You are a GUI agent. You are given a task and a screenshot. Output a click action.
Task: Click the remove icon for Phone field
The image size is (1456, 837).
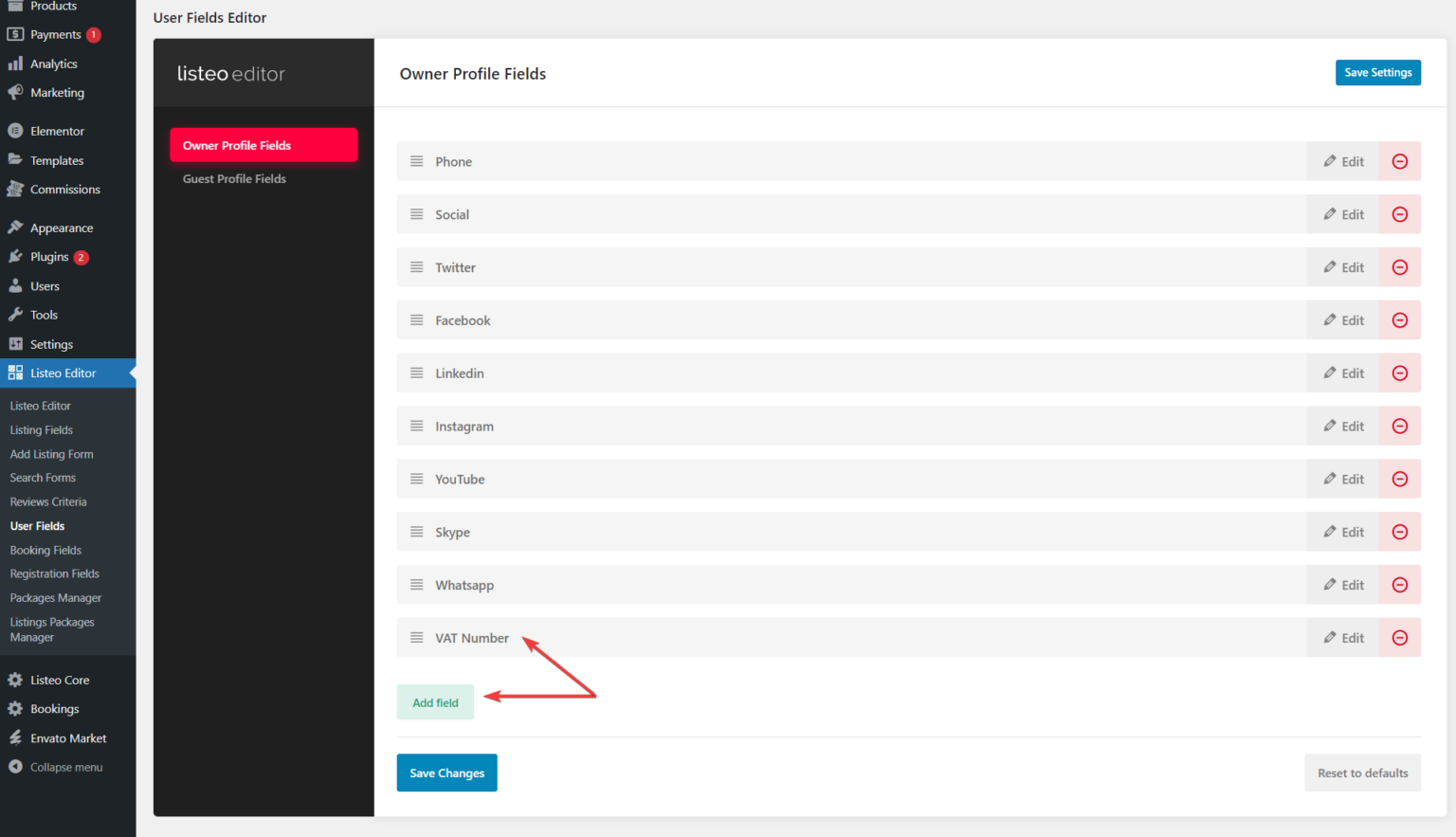(x=1399, y=161)
